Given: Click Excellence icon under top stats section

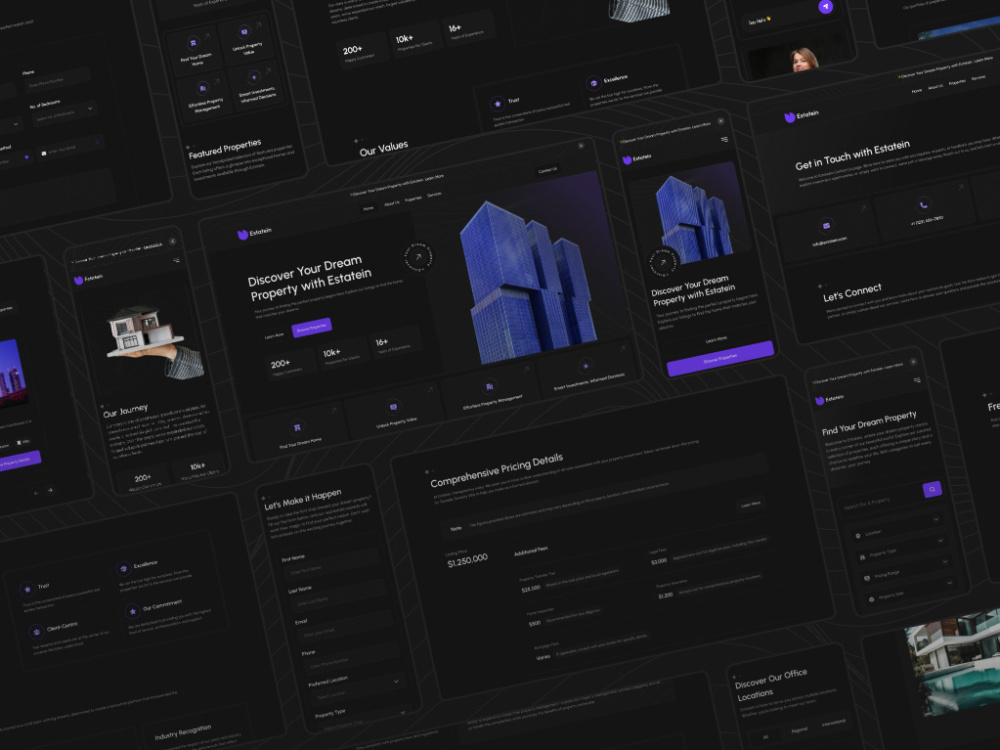Looking at the screenshot, I should pyautogui.click(x=594, y=83).
